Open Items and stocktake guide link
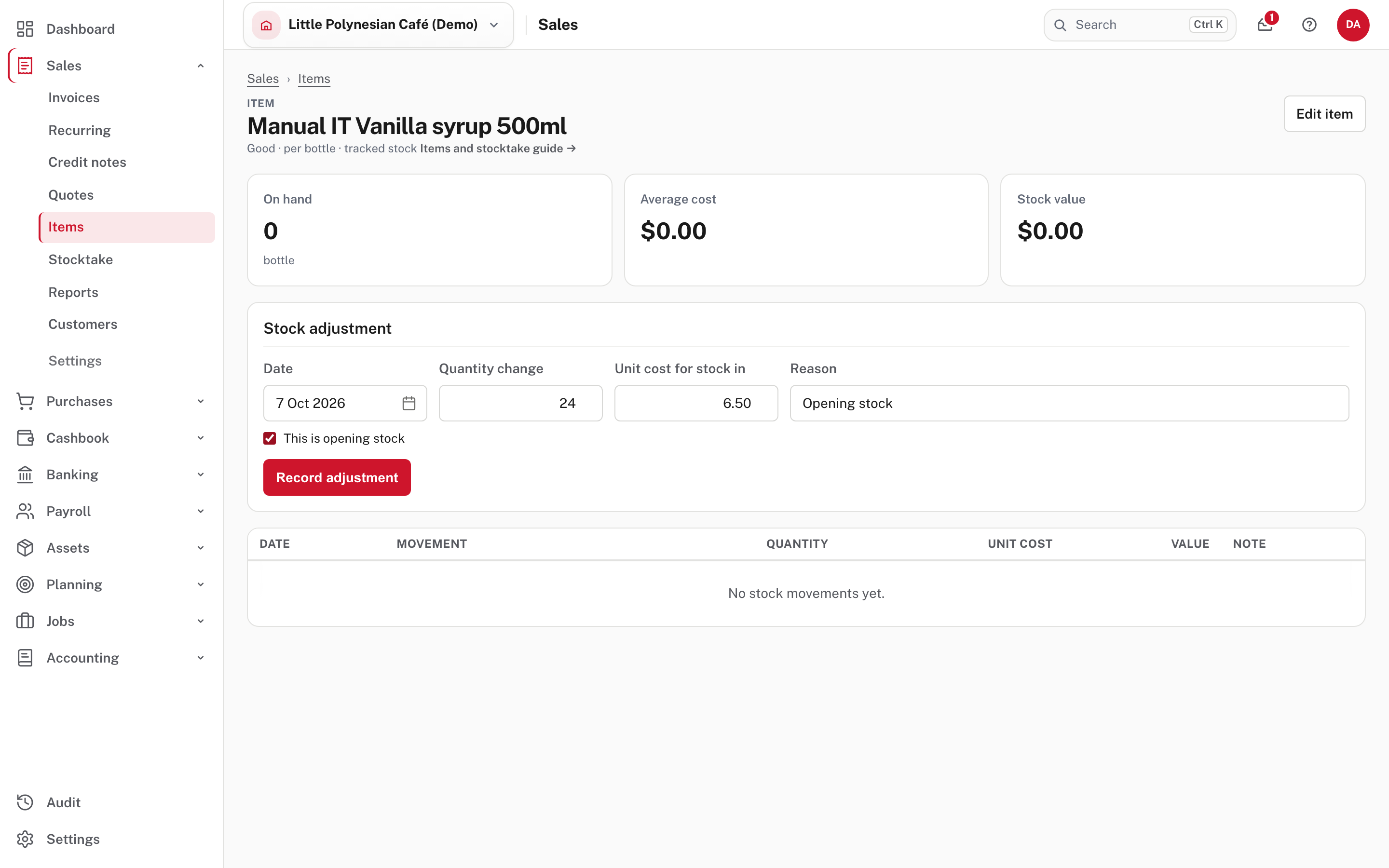The image size is (1389, 868). point(498,149)
